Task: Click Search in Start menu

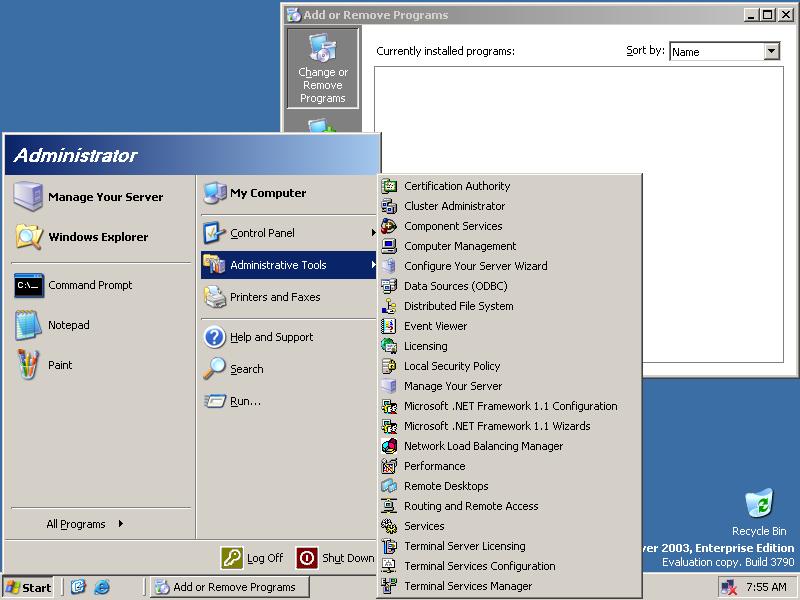Action: 289,369
